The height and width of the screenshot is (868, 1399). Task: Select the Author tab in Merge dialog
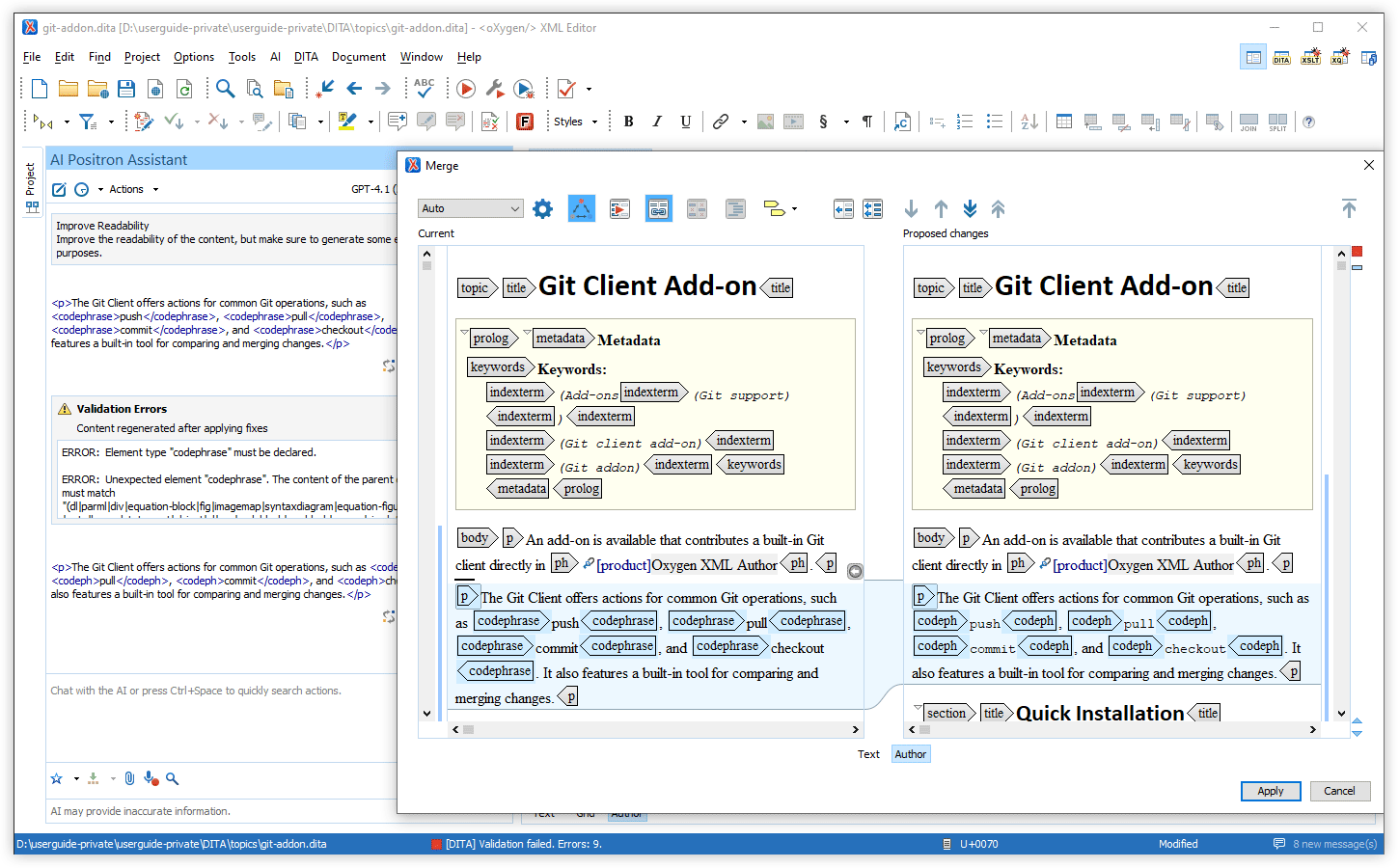911,754
